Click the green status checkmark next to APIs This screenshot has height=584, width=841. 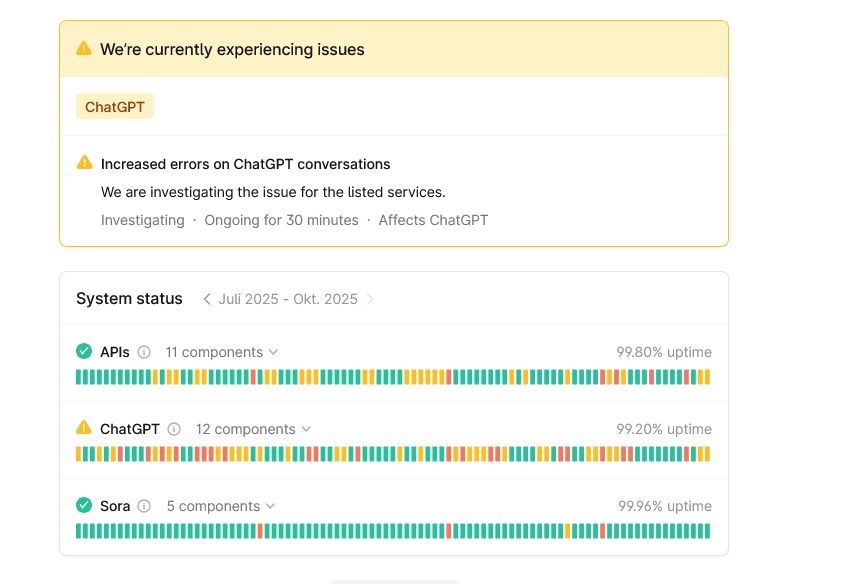[84, 352]
